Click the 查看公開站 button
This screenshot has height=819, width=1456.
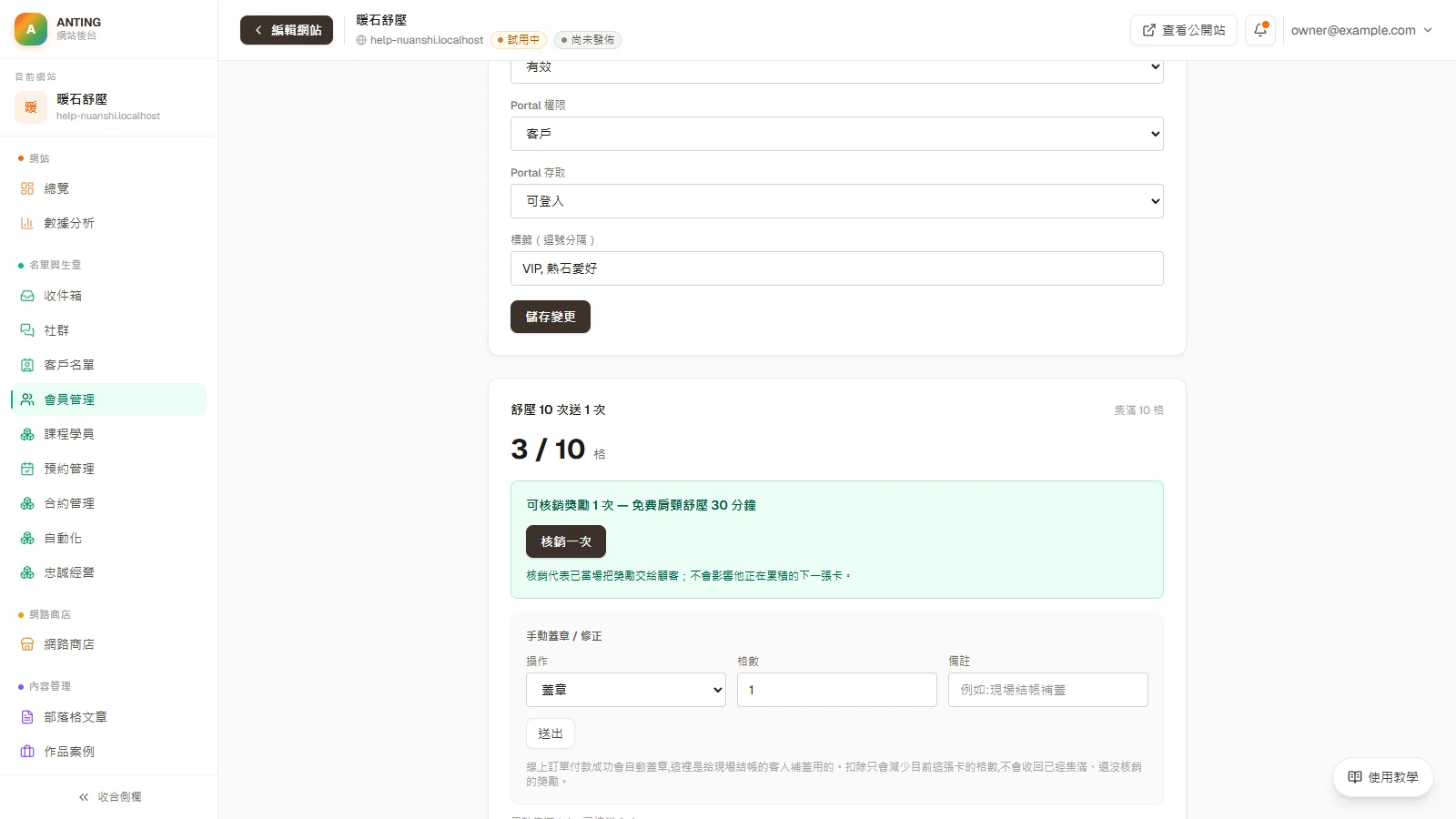point(1184,30)
